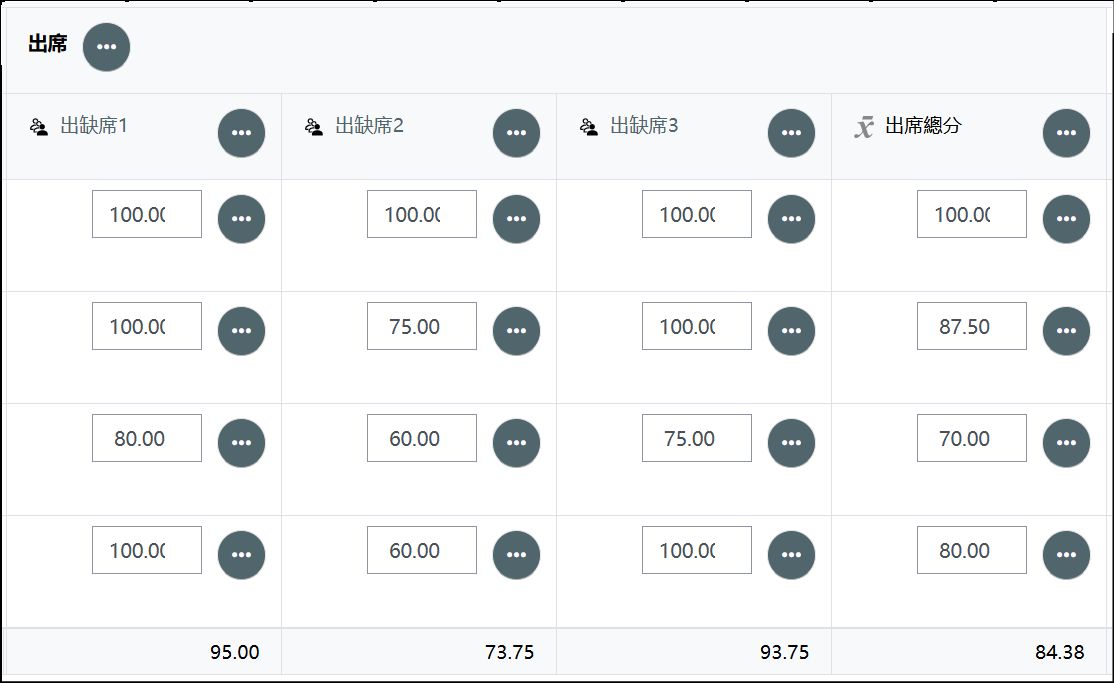Click the 出缺席3 column header link
Viewport: 1114px width, 683px height.
pyautogui.click(x=644, y=126)
